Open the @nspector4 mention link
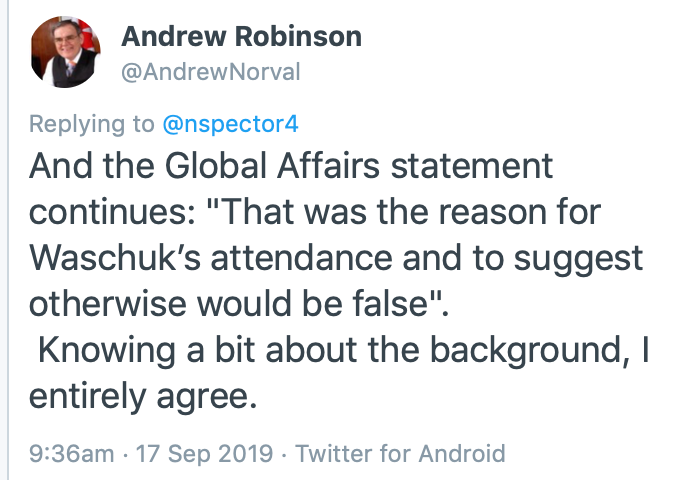The height and width of the screenshot is (480, 678). coord(230,124)
